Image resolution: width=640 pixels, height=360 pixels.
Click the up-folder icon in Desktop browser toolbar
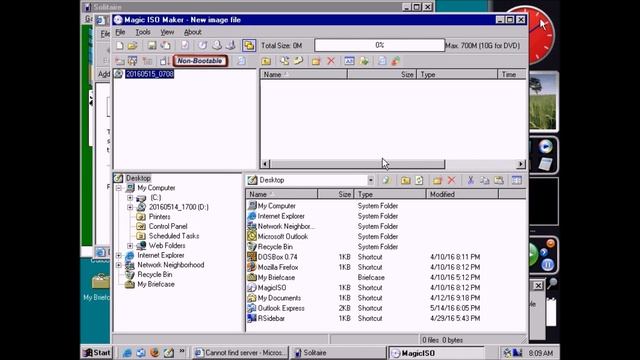click(x=405, y=180)
